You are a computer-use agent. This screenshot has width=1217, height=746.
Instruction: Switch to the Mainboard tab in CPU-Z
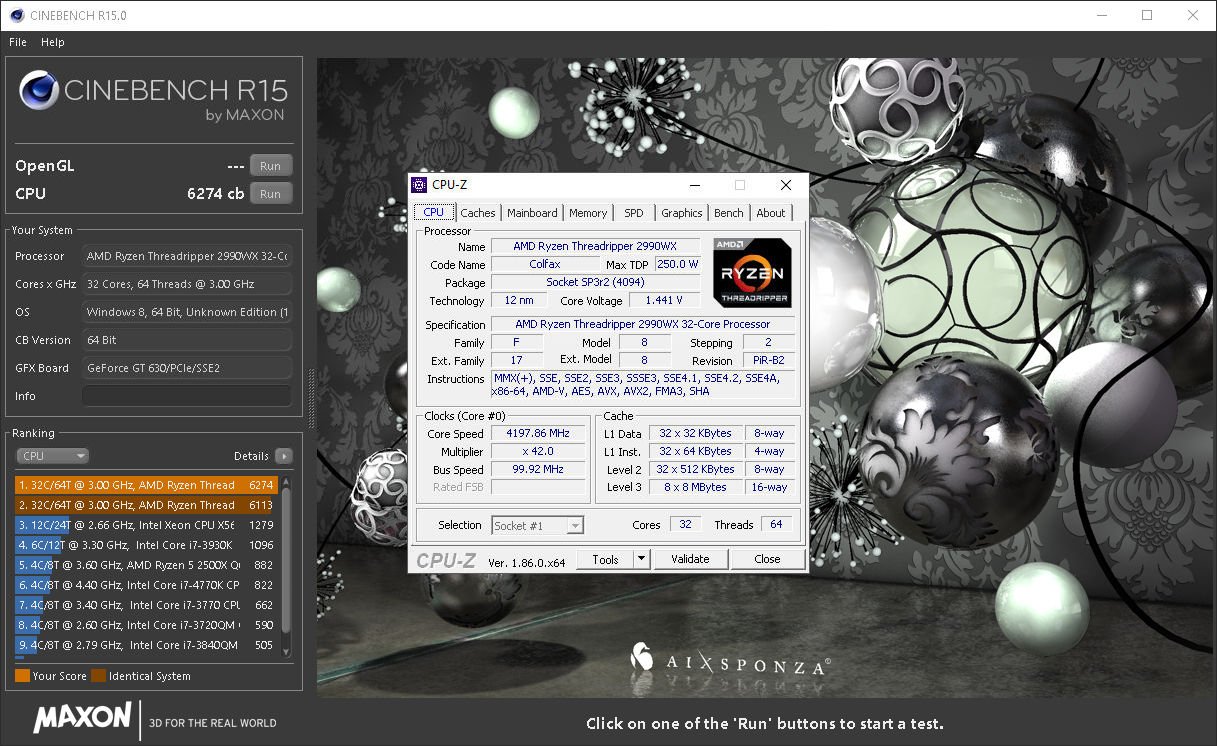pos(532,213)
